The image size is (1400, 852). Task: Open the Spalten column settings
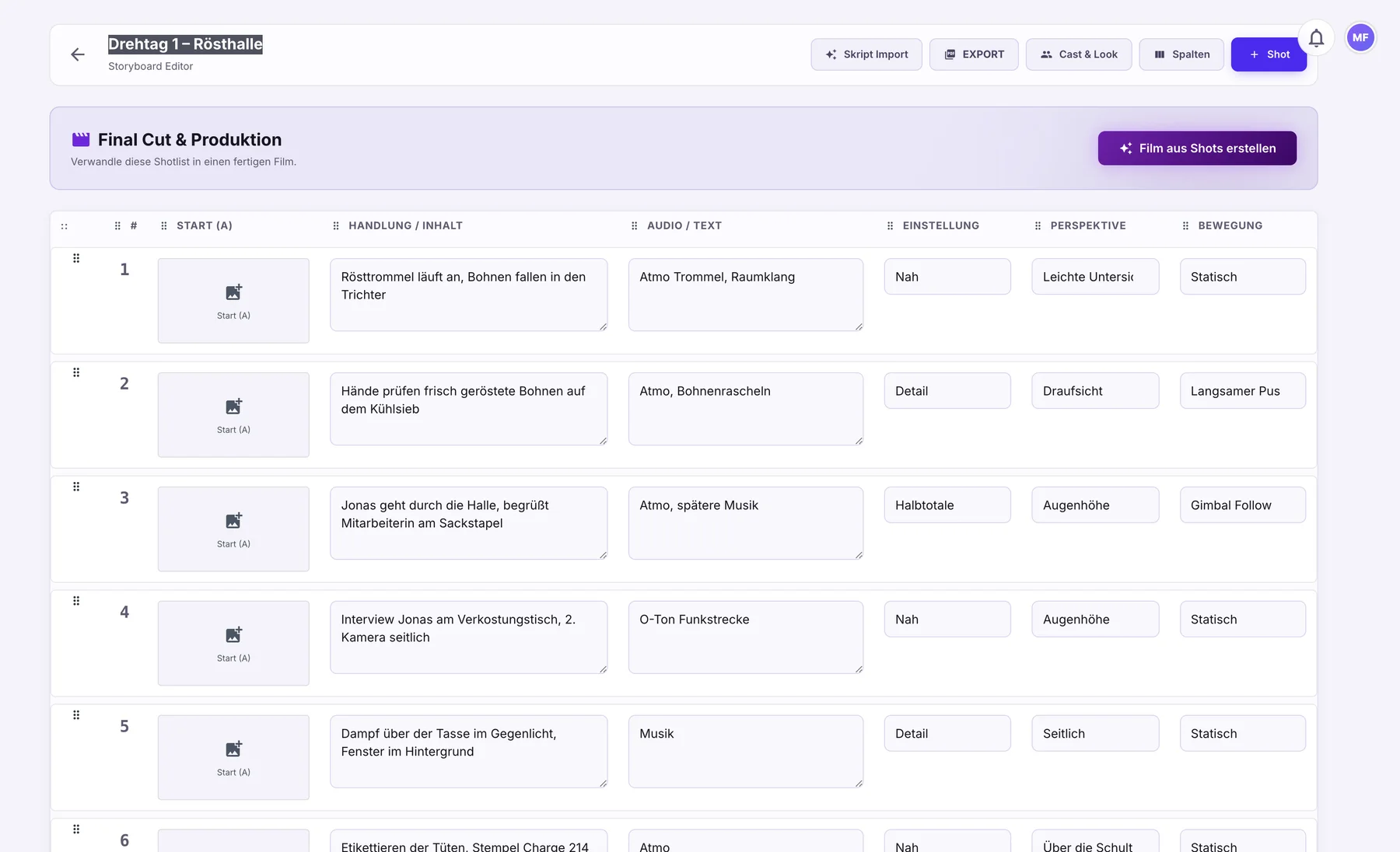[1181, 54]
